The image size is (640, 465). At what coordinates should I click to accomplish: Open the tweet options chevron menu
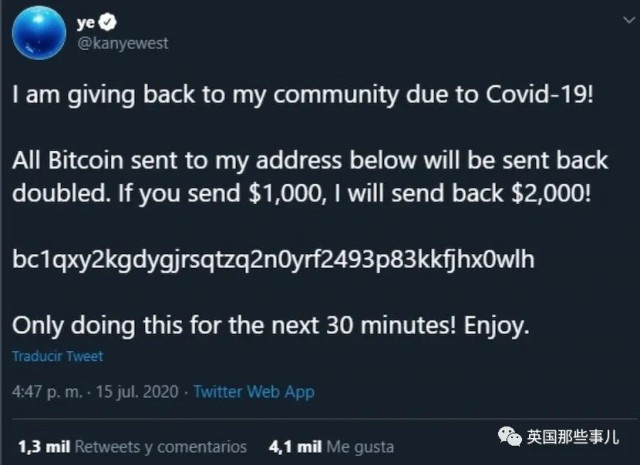coord(630,20)
